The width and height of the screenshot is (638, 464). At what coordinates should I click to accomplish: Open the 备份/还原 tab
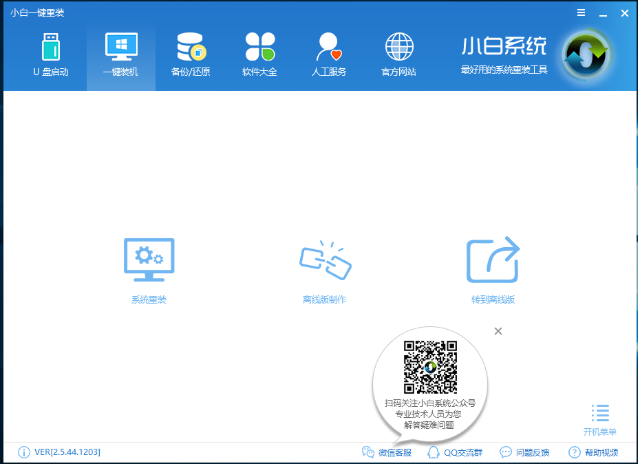(190, 55)
